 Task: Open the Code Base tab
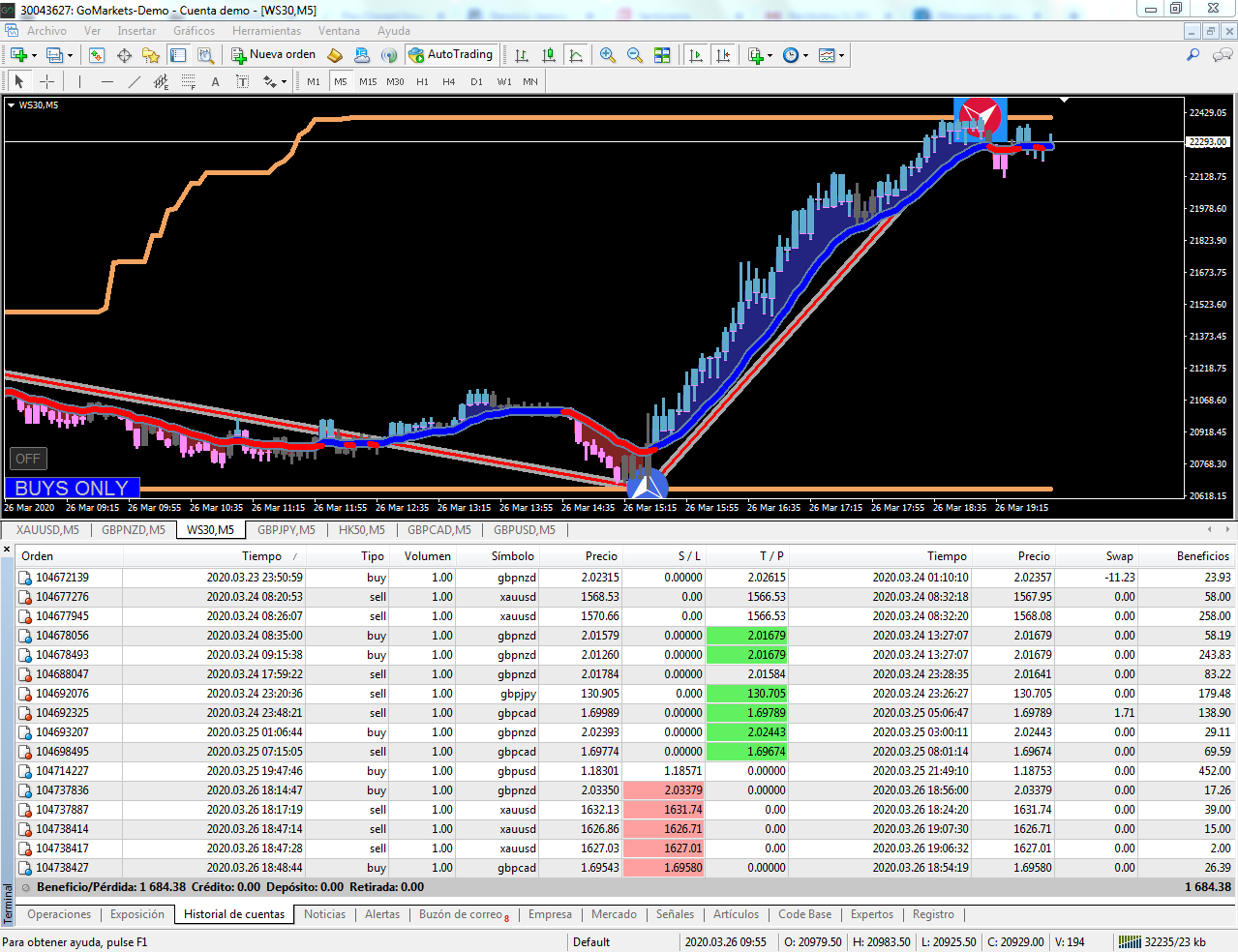[804, 914]
